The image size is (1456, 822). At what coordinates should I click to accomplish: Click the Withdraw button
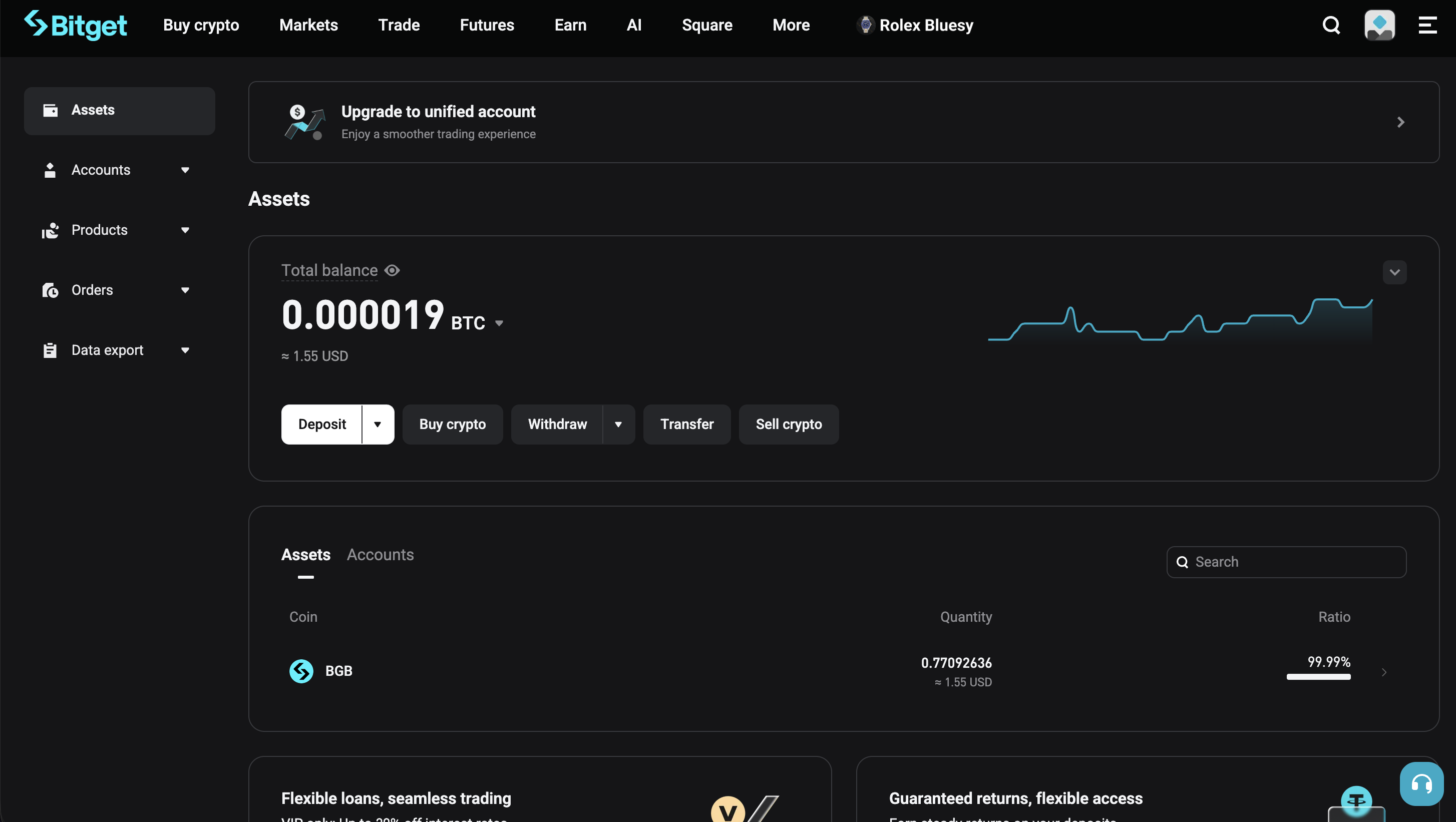557,425
